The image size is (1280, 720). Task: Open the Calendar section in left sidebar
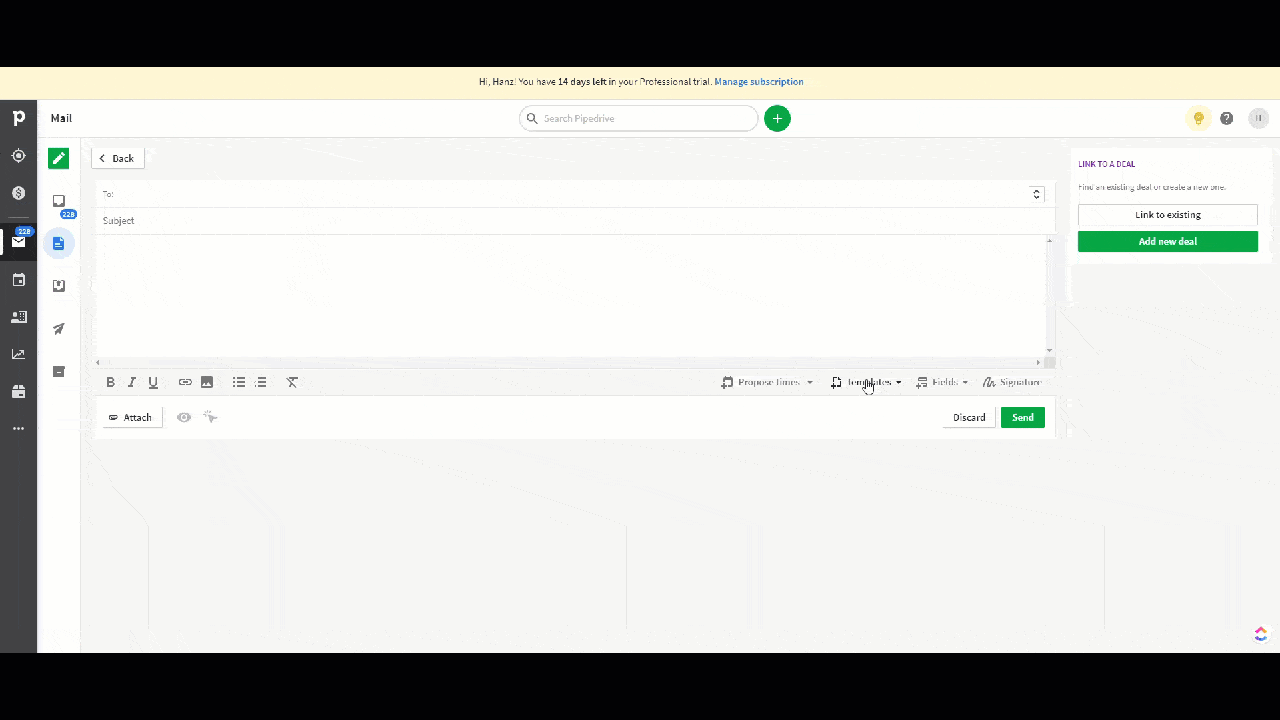(x=18, y=280)
